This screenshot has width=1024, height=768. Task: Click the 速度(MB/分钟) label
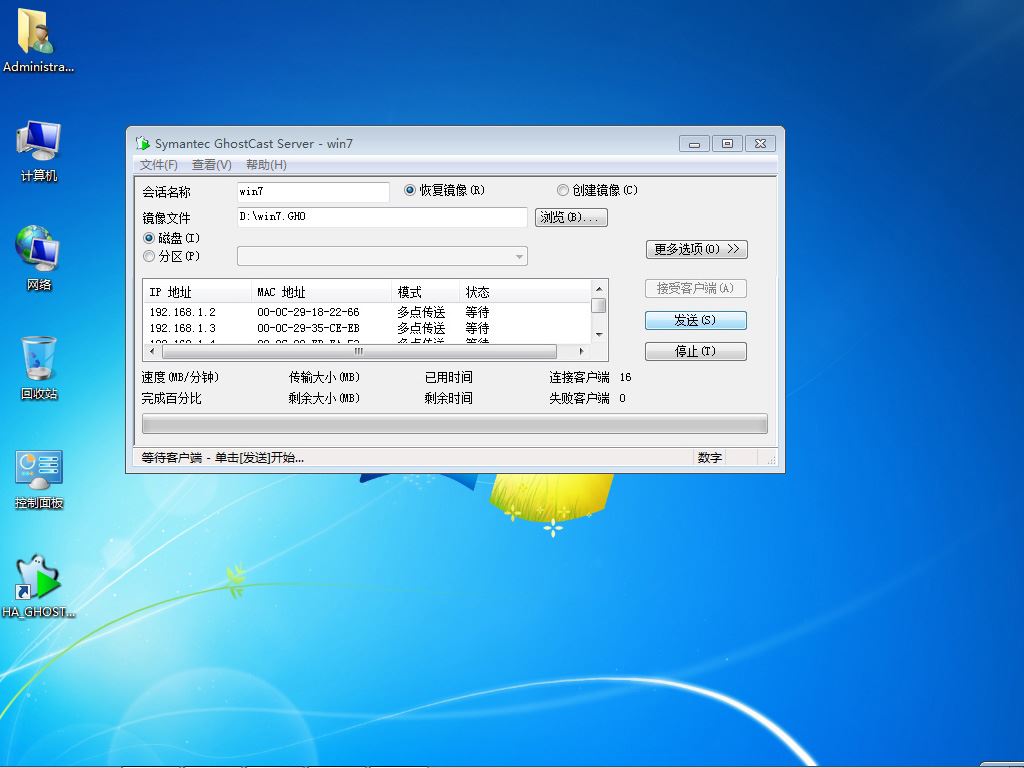pos(180,377)
